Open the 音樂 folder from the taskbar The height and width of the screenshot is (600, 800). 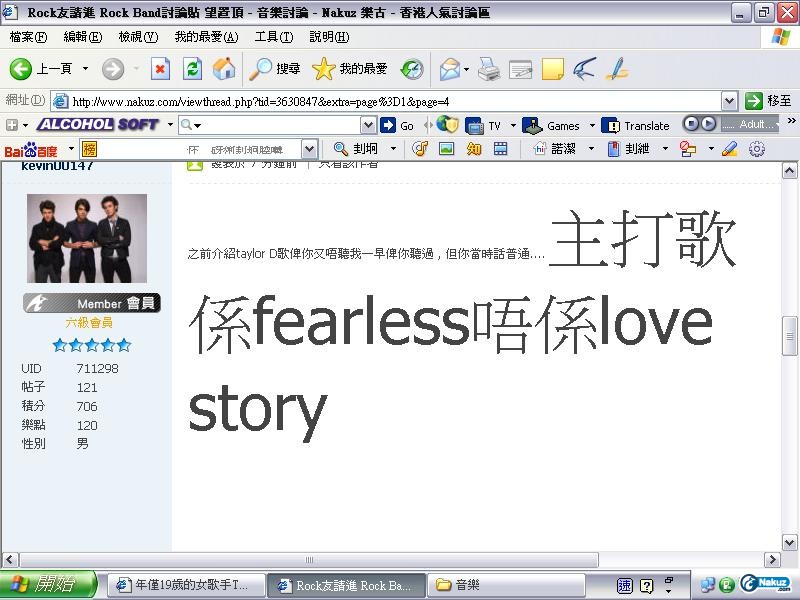[506, 585]
